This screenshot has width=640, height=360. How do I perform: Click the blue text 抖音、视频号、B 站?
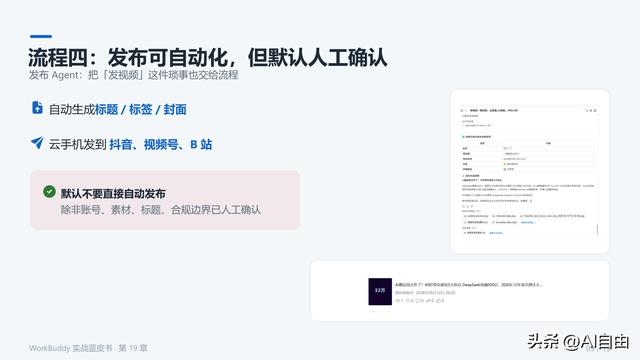(160, 144)
